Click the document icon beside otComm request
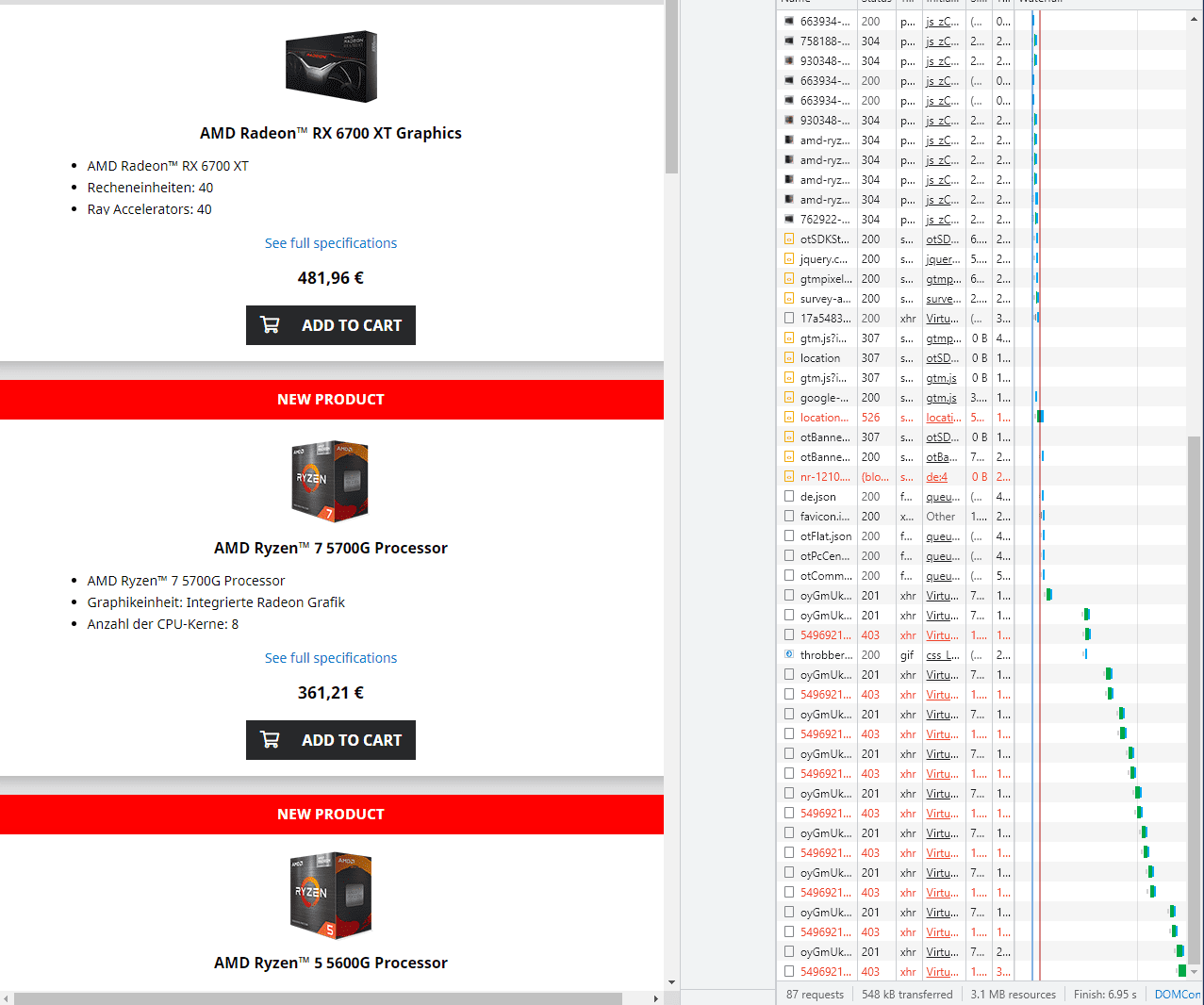The height and width of the screenshot is (1005, 1204). coord(789,576)
